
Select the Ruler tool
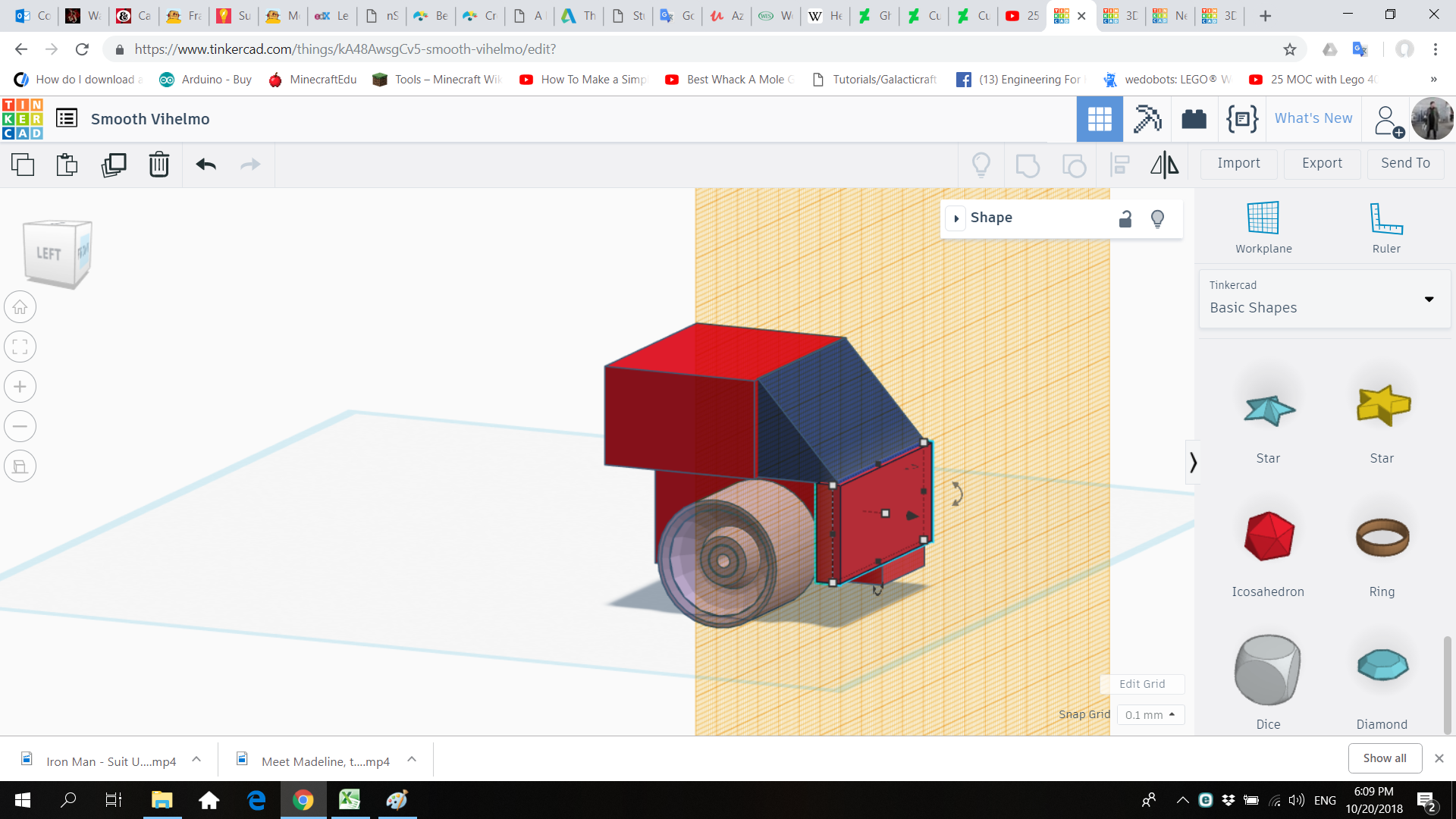(1386, 226)
